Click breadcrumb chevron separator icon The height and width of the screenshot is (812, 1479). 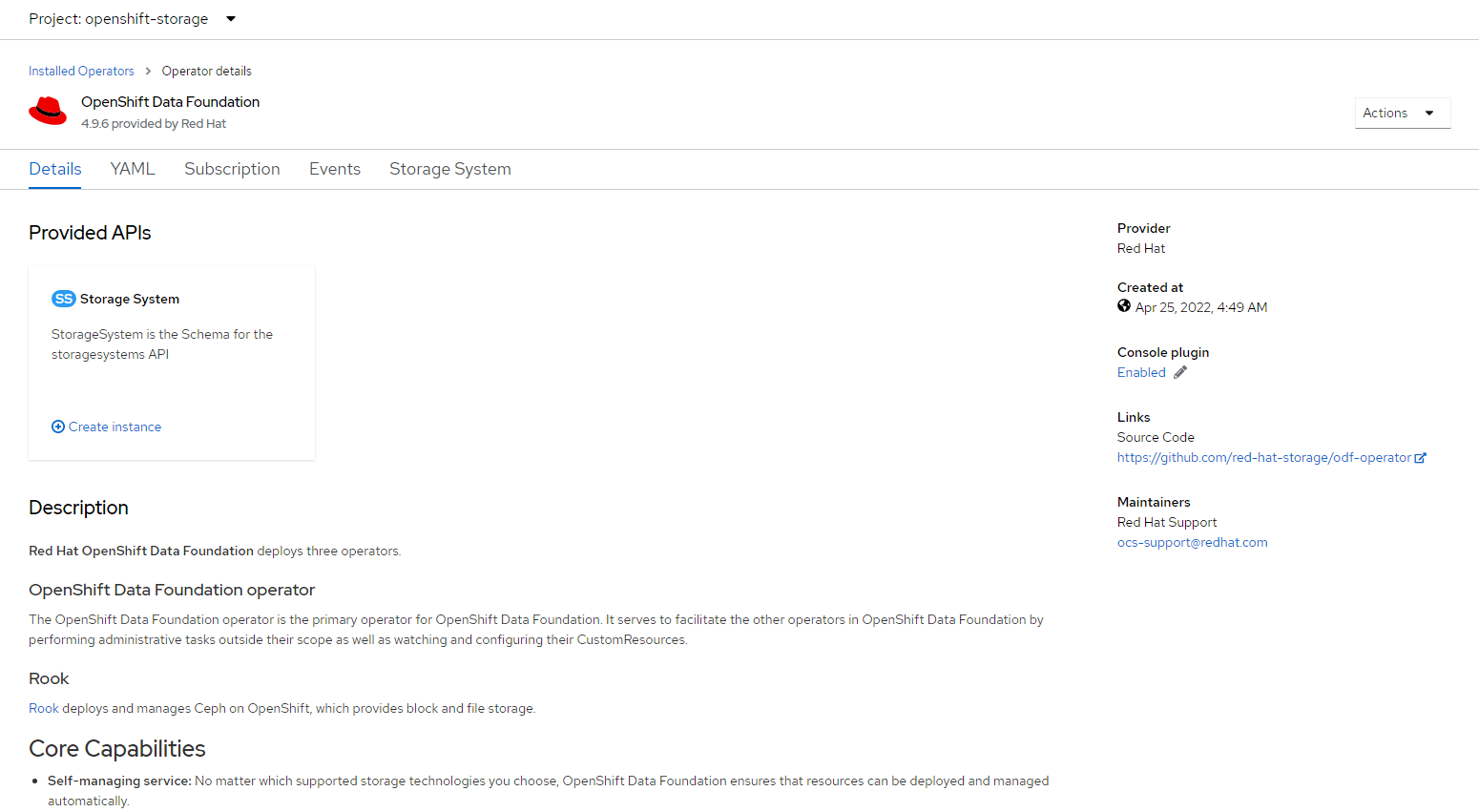tap(148, 71)
